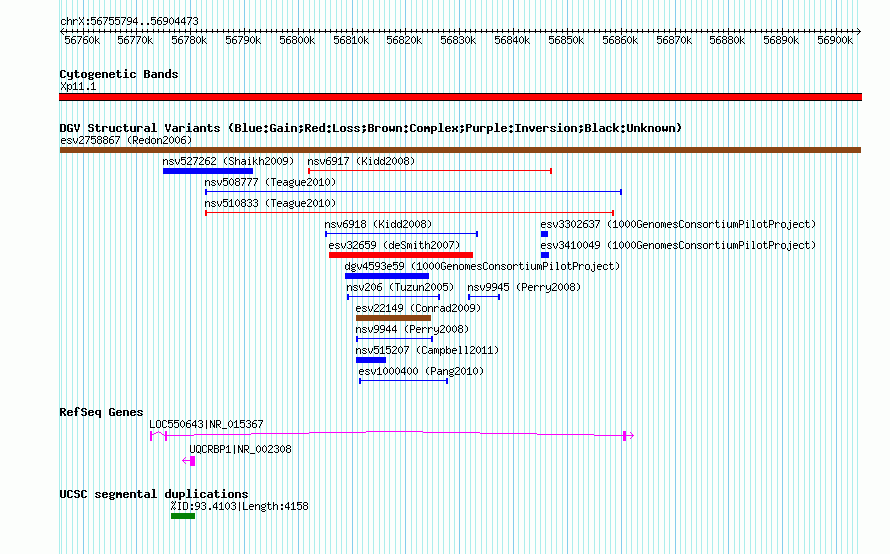This screenshot has height=554, width=890.
Task: Select the esv2758867 (Redon2006) brown variant bar
Action: (x=460, y=150)
